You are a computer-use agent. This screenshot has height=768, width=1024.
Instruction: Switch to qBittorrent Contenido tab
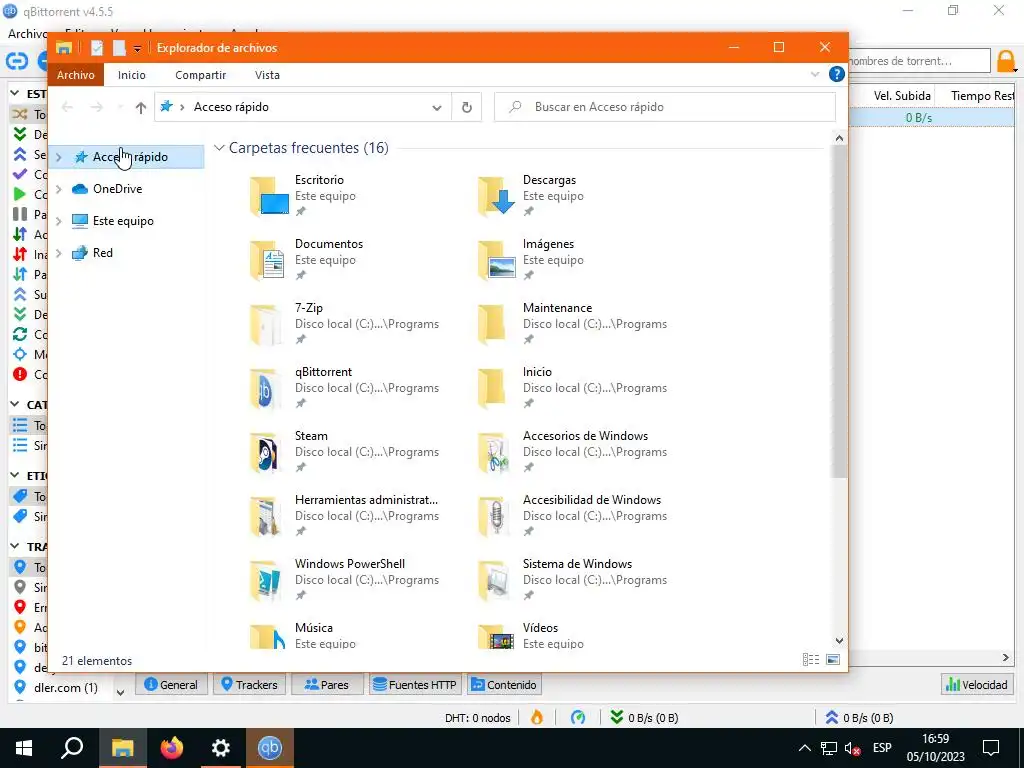coord(504,684)
